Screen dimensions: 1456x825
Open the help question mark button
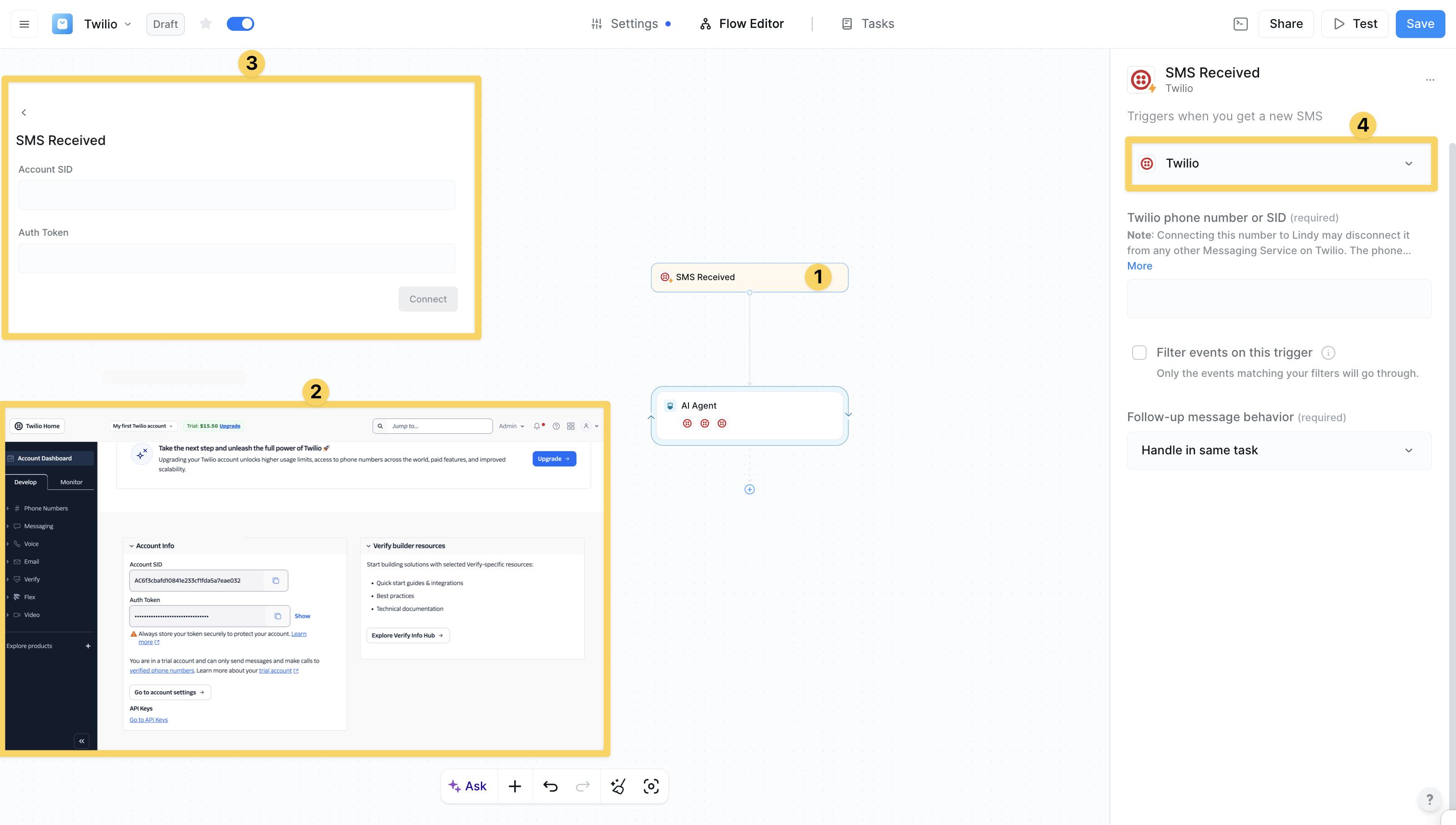(x=1430, y=799)
